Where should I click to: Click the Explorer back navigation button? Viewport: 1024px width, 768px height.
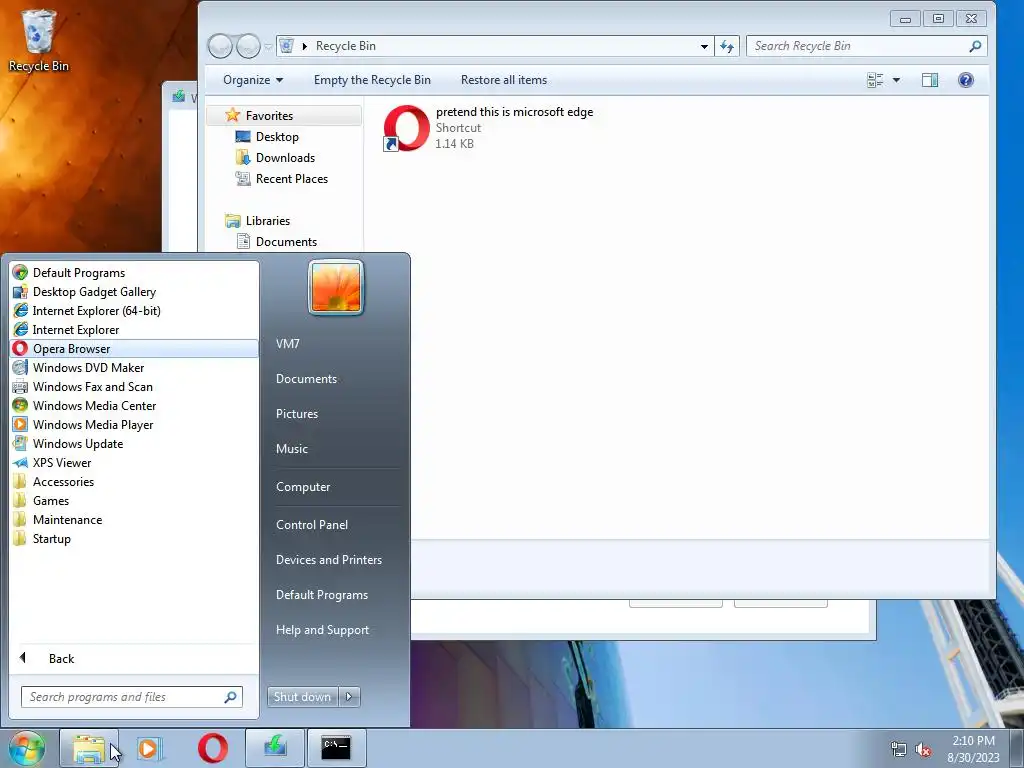(x=220, y=46)
